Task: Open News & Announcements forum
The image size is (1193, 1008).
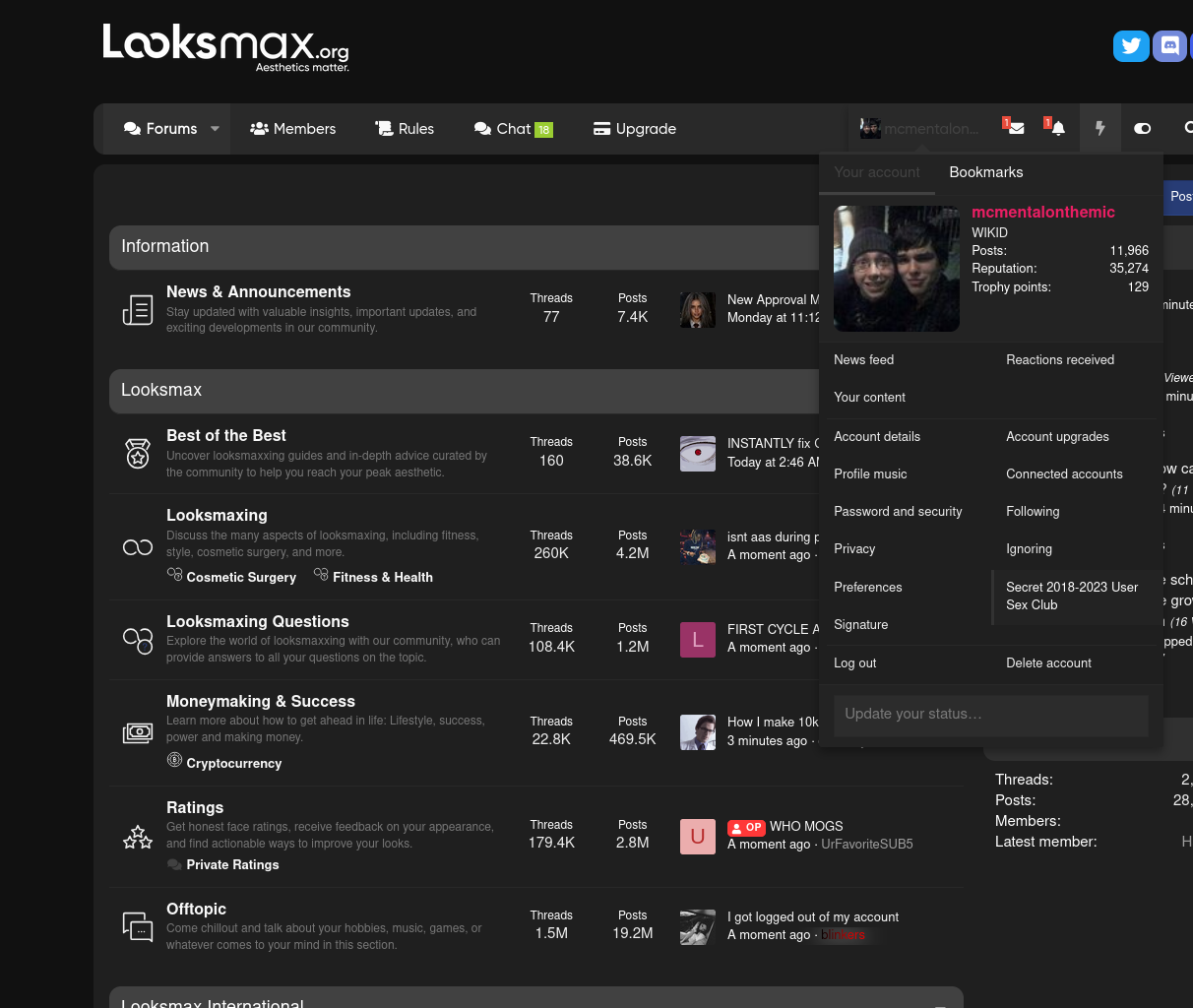Action: click(259, 292)
